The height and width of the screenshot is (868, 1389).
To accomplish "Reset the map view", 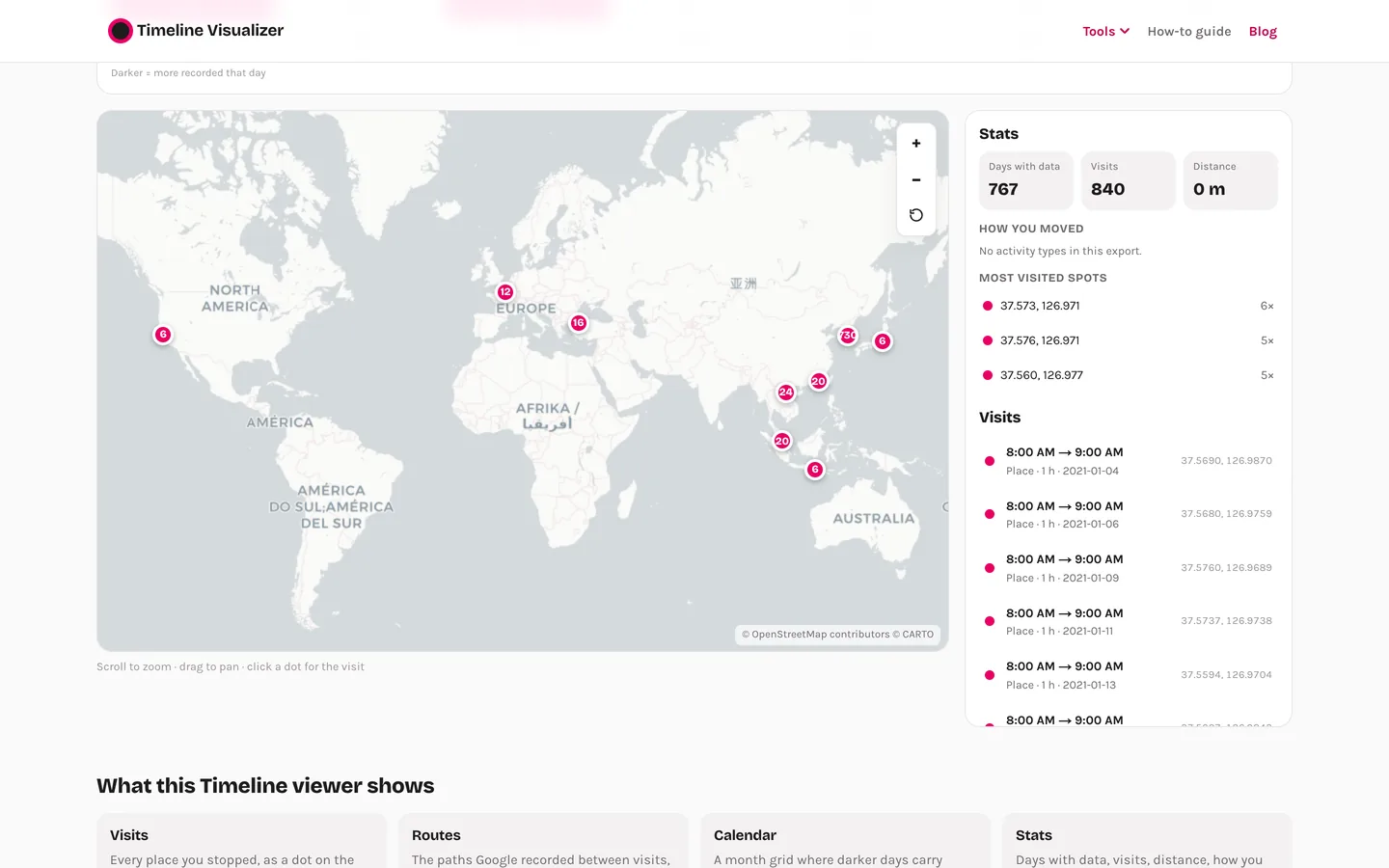I will pos(916,215).
